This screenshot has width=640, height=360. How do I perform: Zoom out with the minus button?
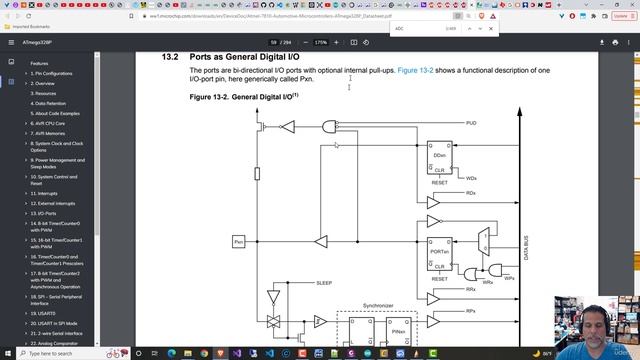point(306,42)
